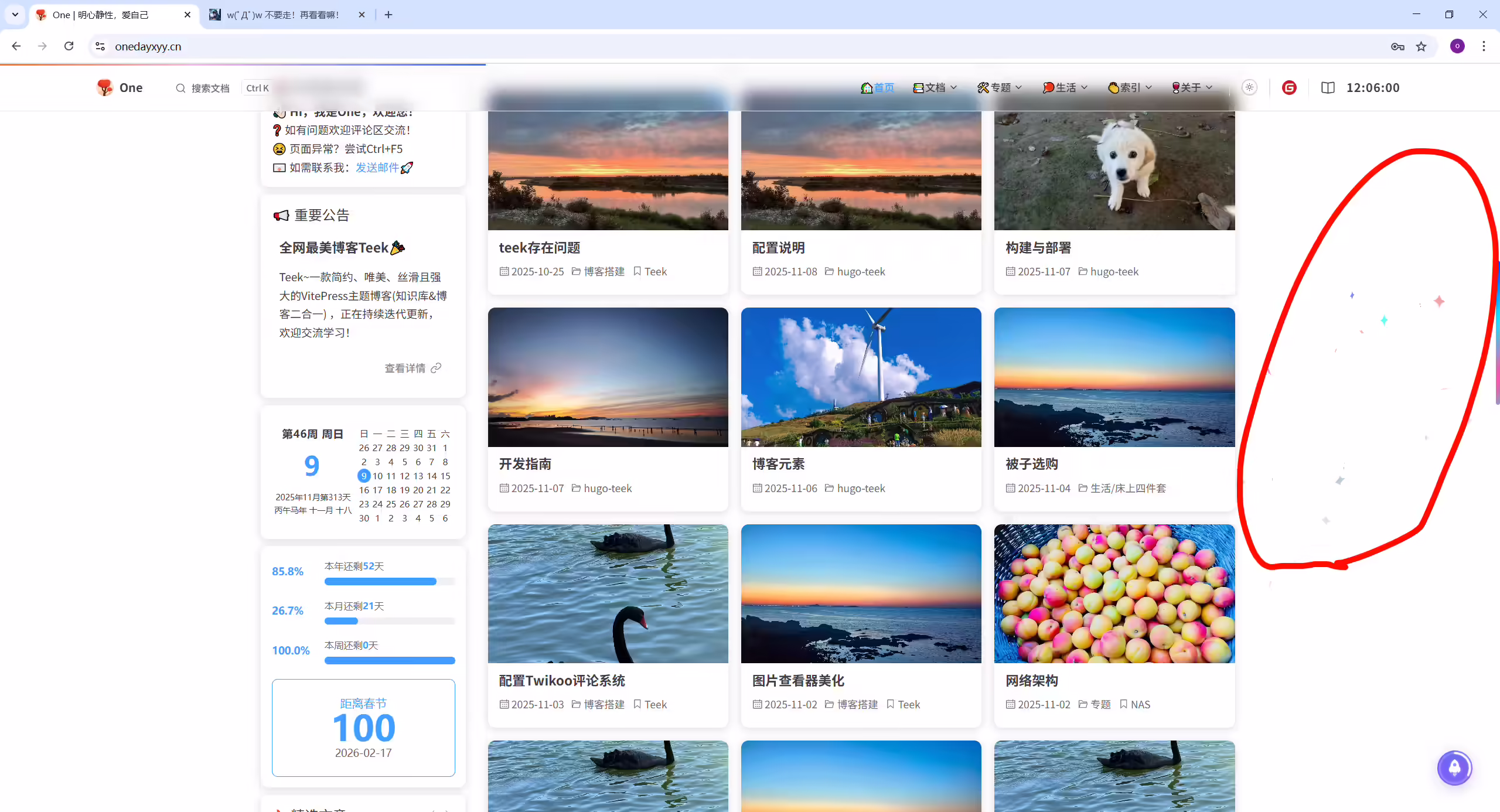
Task: Open a new browser tab
Action: click(x=388, y=15)
